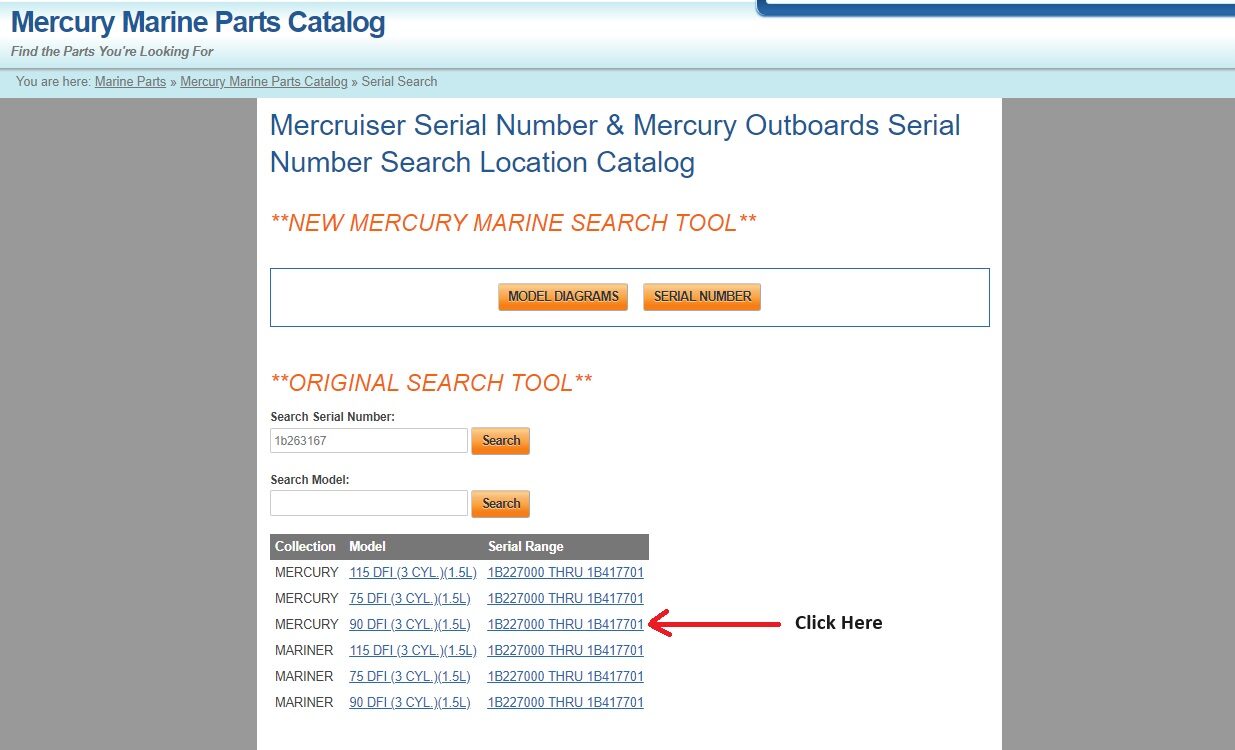Screen dimensions: 1235x750
Task: Click the SERIAL NUMBER button
Action: 702,297
